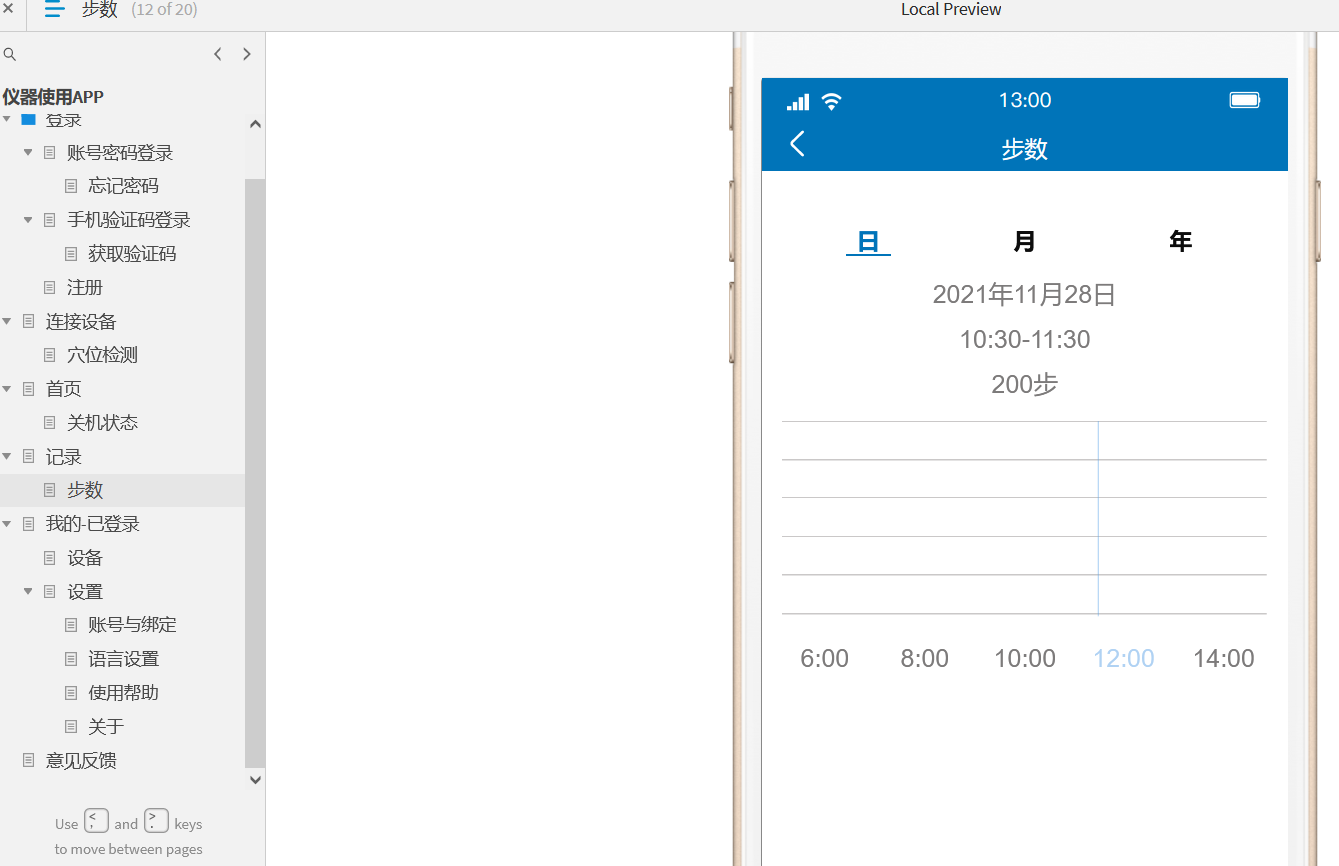Toggle the pages menu hamburger icon
1339x866 pixels.
(55, 10)
